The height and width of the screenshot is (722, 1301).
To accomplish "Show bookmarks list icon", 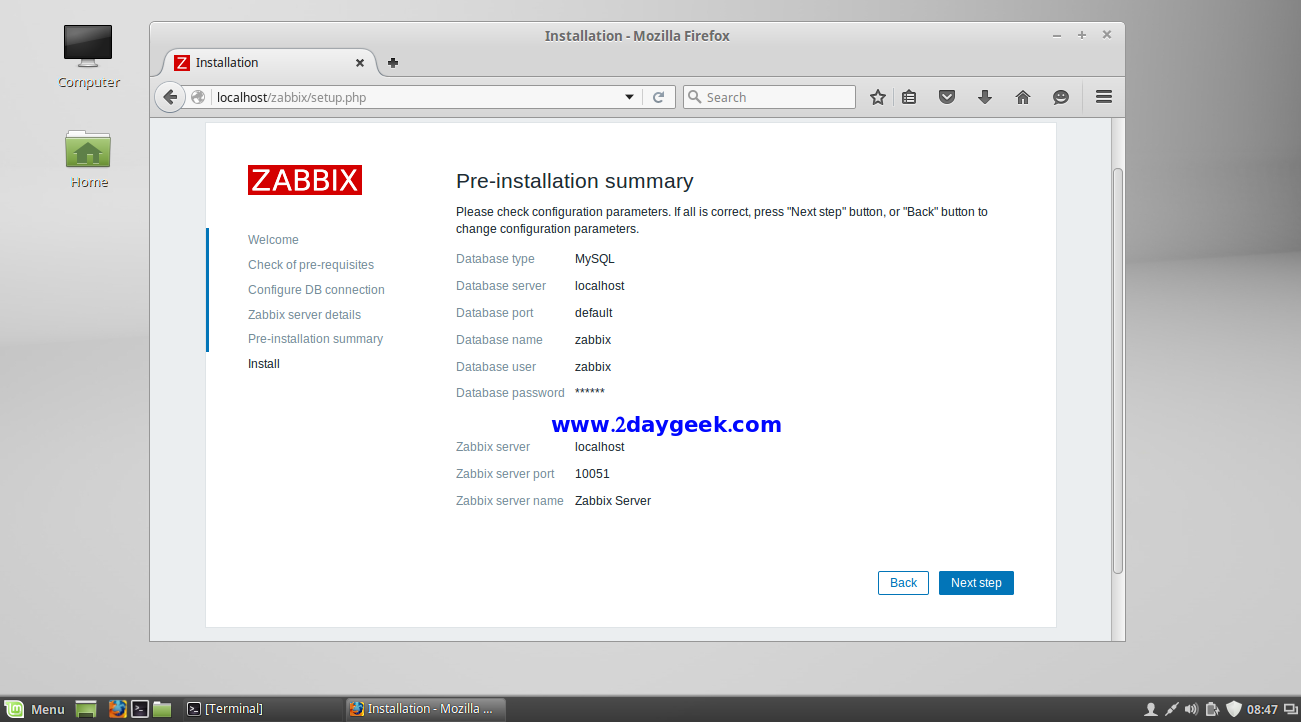I will (909, 97).
